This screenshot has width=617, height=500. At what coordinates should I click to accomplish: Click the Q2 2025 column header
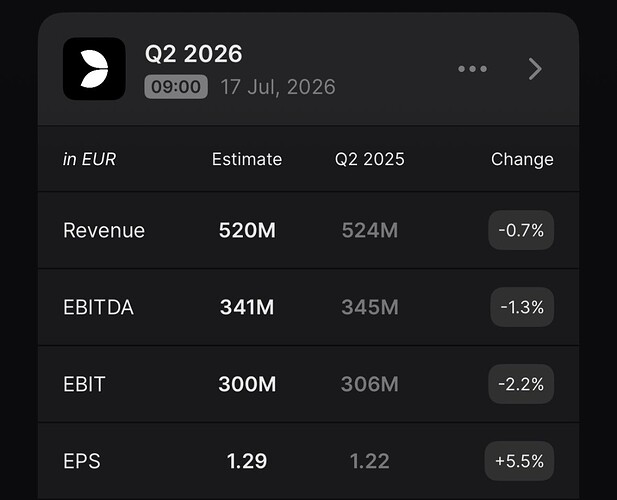tap(369, 159)
